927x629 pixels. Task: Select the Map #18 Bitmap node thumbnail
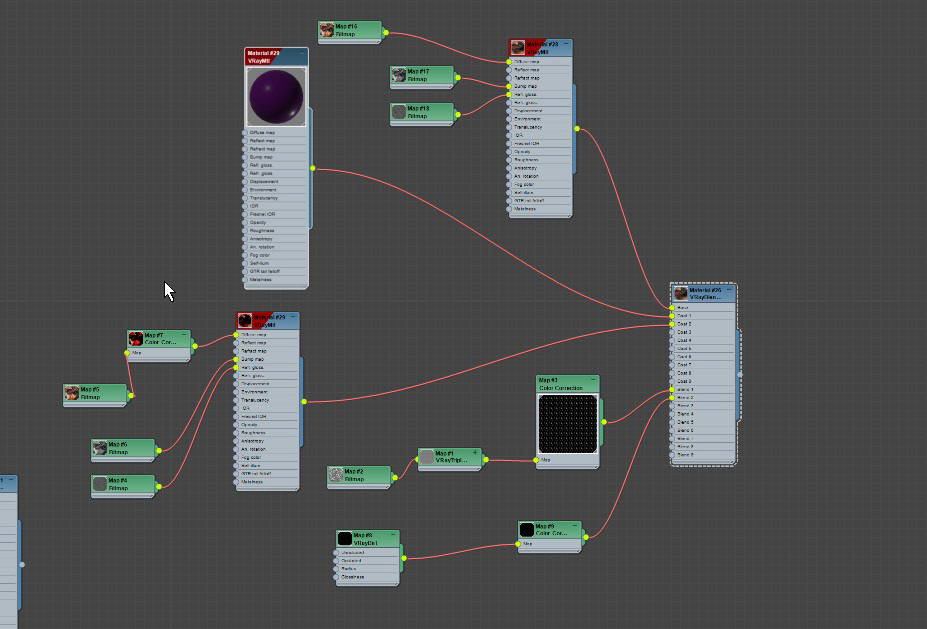coord(399,112)
